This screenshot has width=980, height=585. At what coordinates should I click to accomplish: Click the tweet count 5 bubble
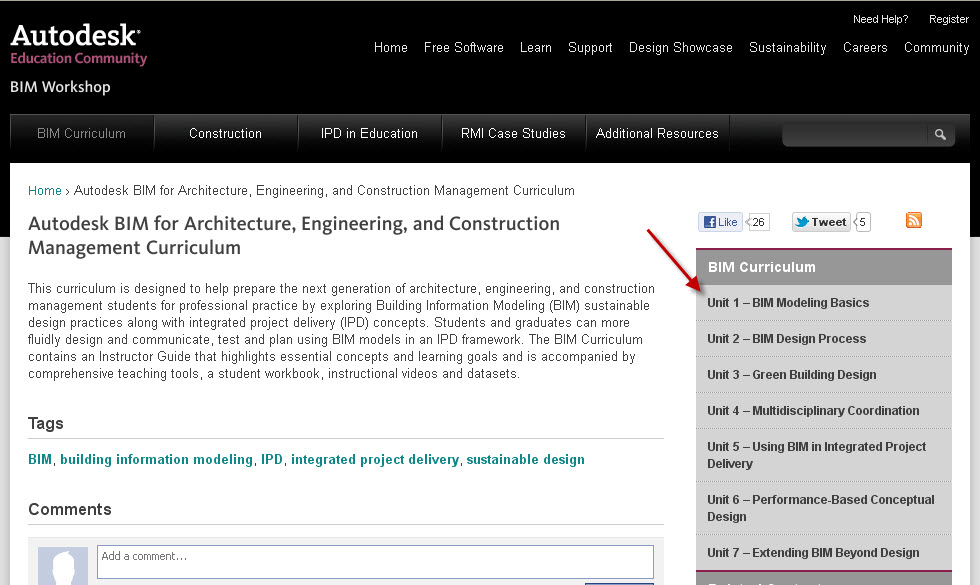coord(862,222)
